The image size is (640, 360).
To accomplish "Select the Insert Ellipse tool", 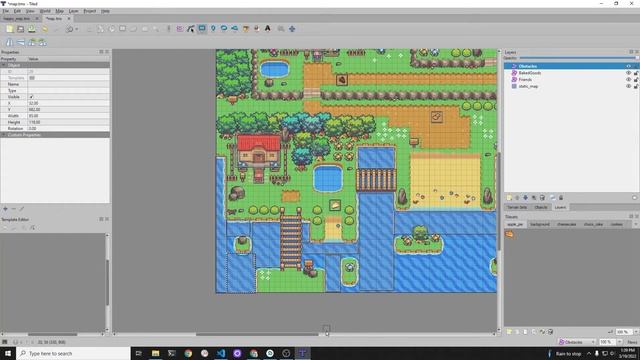I will [x=224, y=29].
